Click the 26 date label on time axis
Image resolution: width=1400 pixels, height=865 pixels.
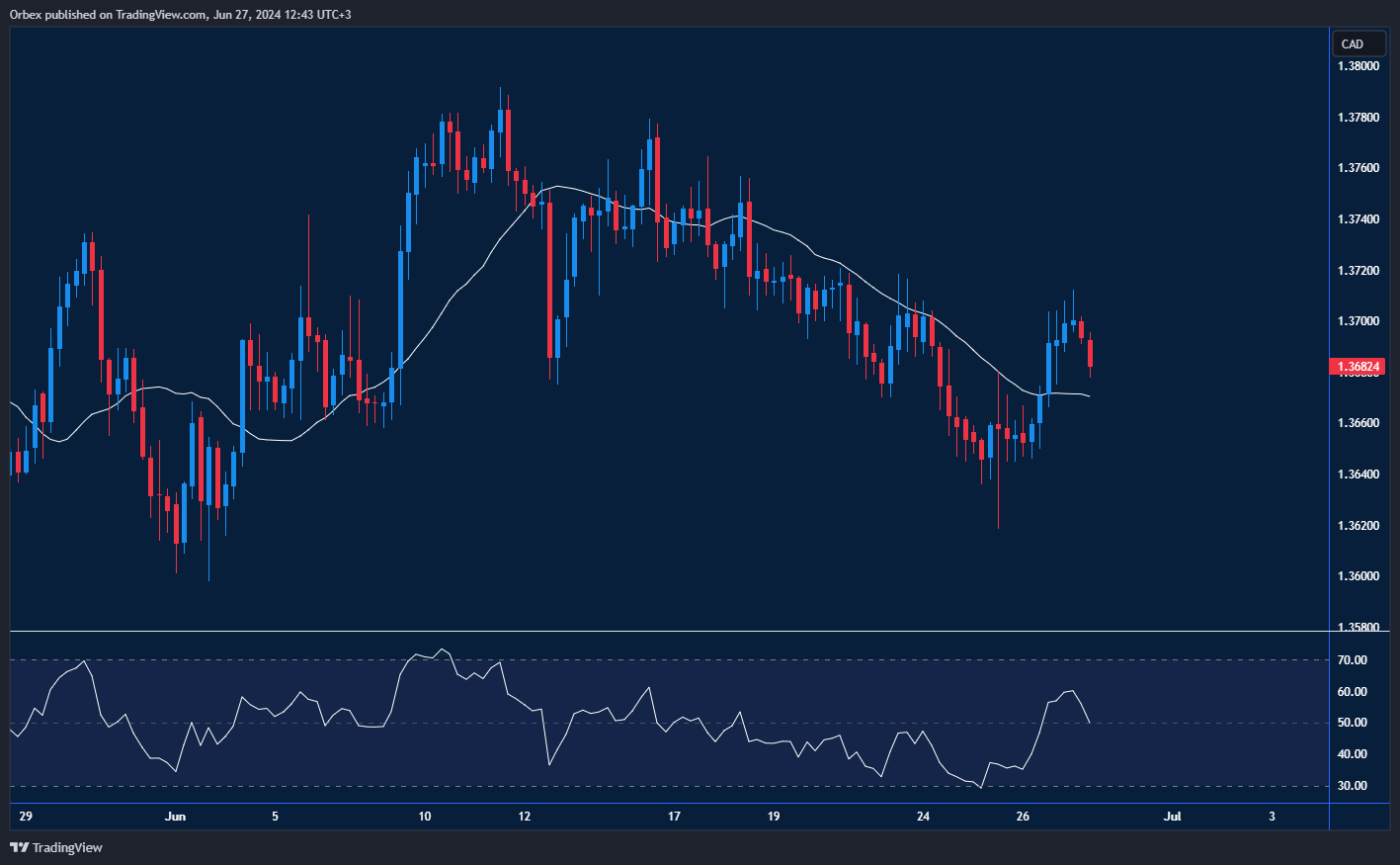pyautogui.click(x=1023, y=817)
